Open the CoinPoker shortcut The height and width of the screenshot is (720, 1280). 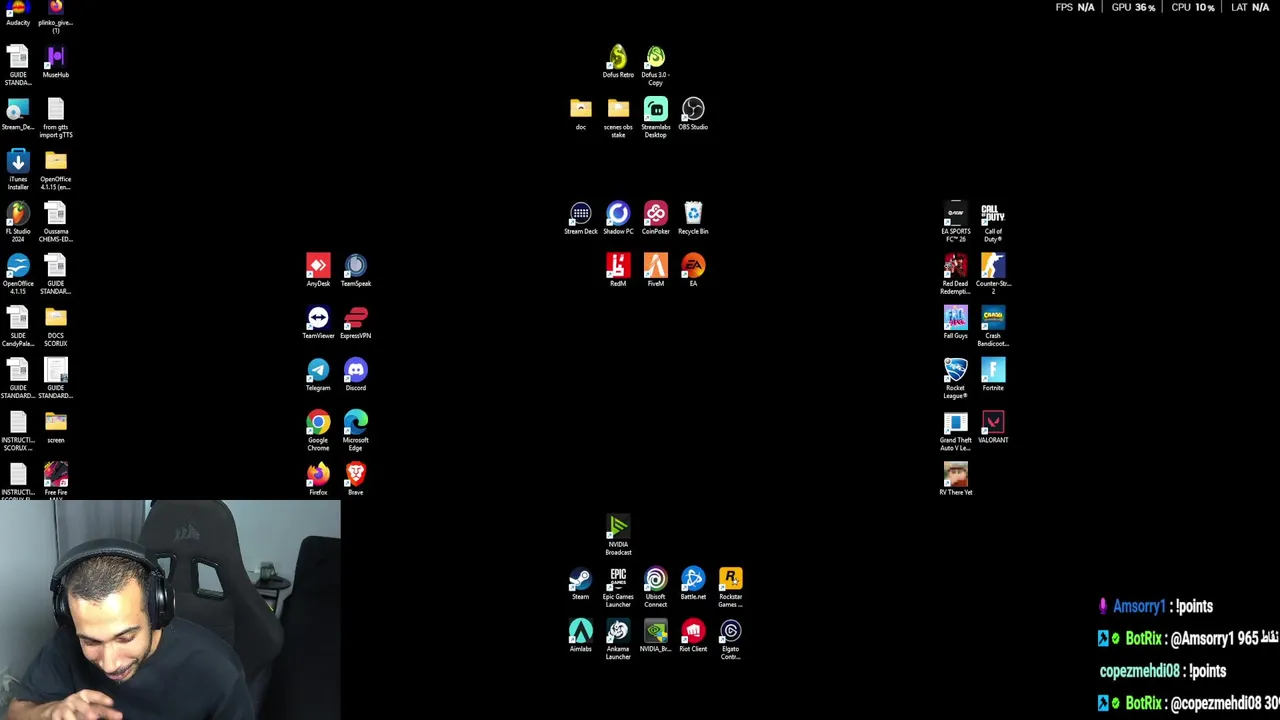[x=656, y=219]
